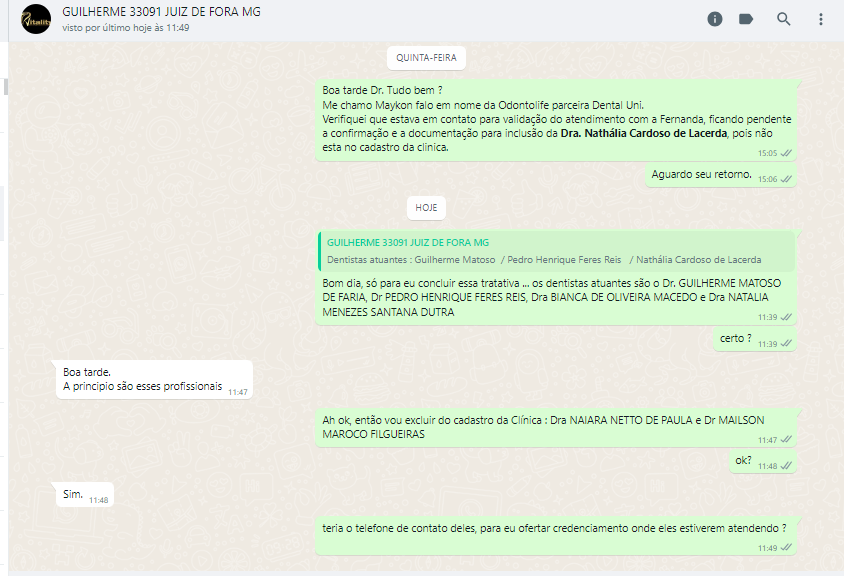The image size is (844, 576).
Task: Select message 'Ah ok, então vou excluir do cadastro'
Action: tap(555, 427)
